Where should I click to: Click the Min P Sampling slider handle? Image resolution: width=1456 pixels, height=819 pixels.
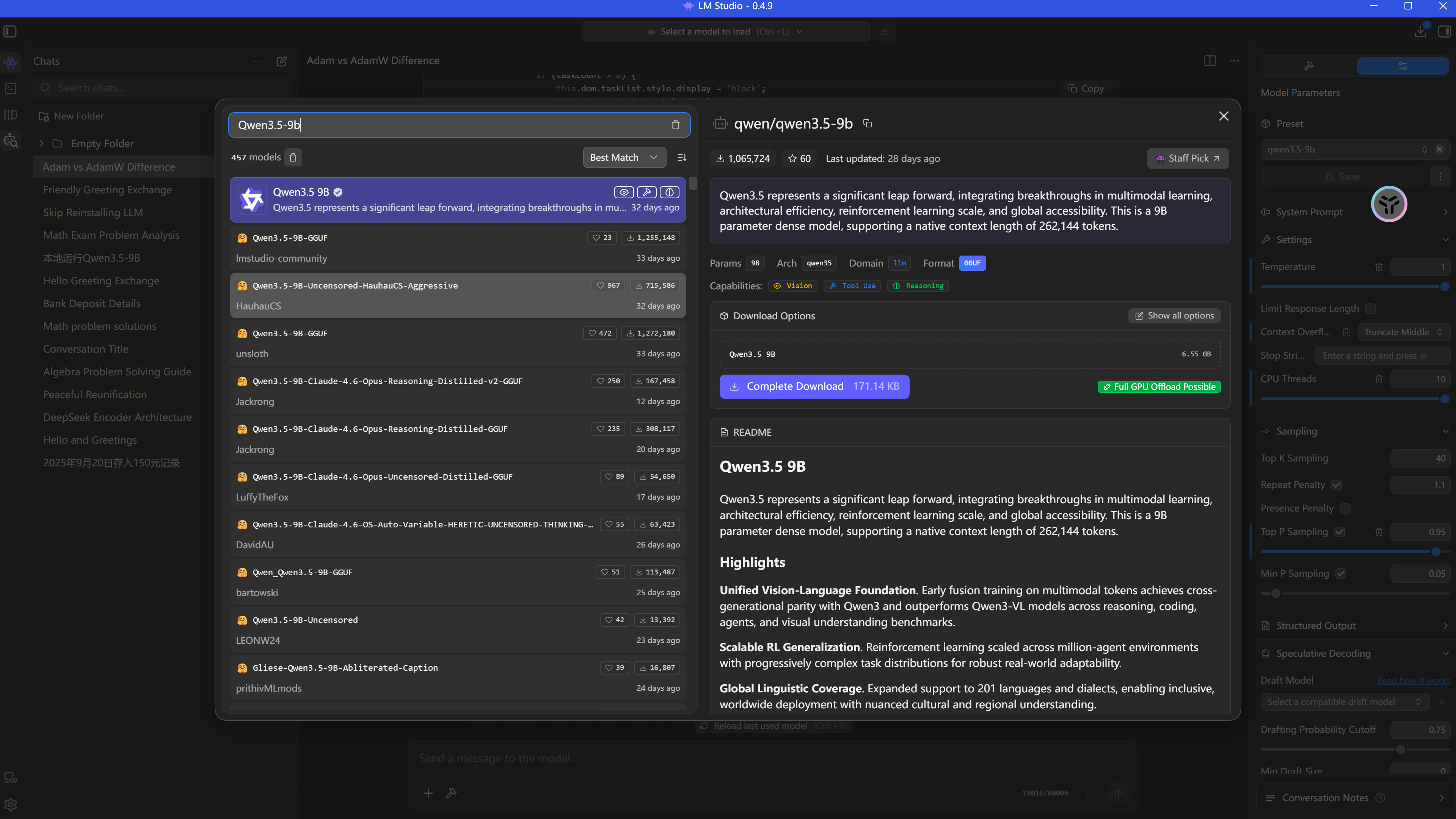point(1275,593)
